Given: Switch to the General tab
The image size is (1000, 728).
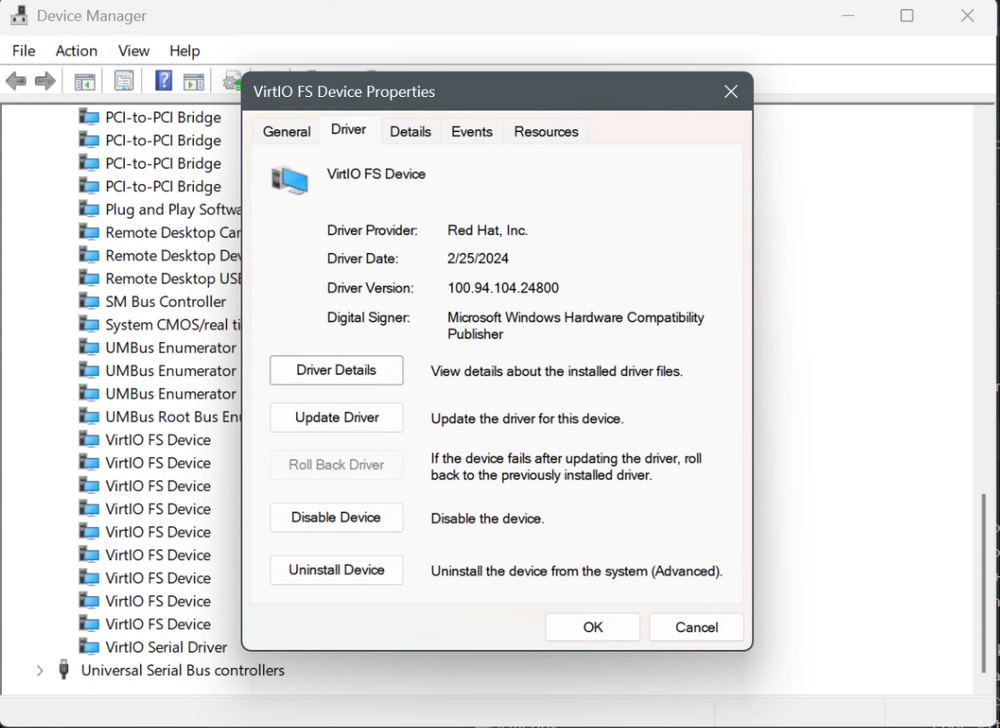Looking at the screenshot, I should coord(286,131).
